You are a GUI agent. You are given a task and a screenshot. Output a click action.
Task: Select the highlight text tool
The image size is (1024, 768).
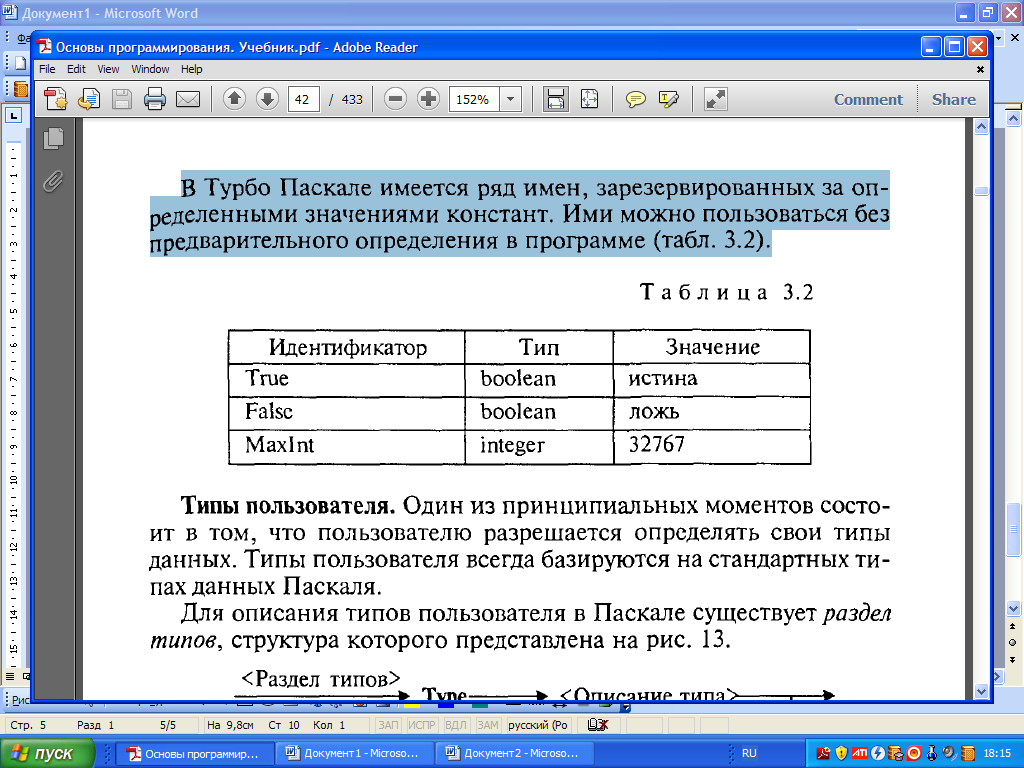point(669,99)
